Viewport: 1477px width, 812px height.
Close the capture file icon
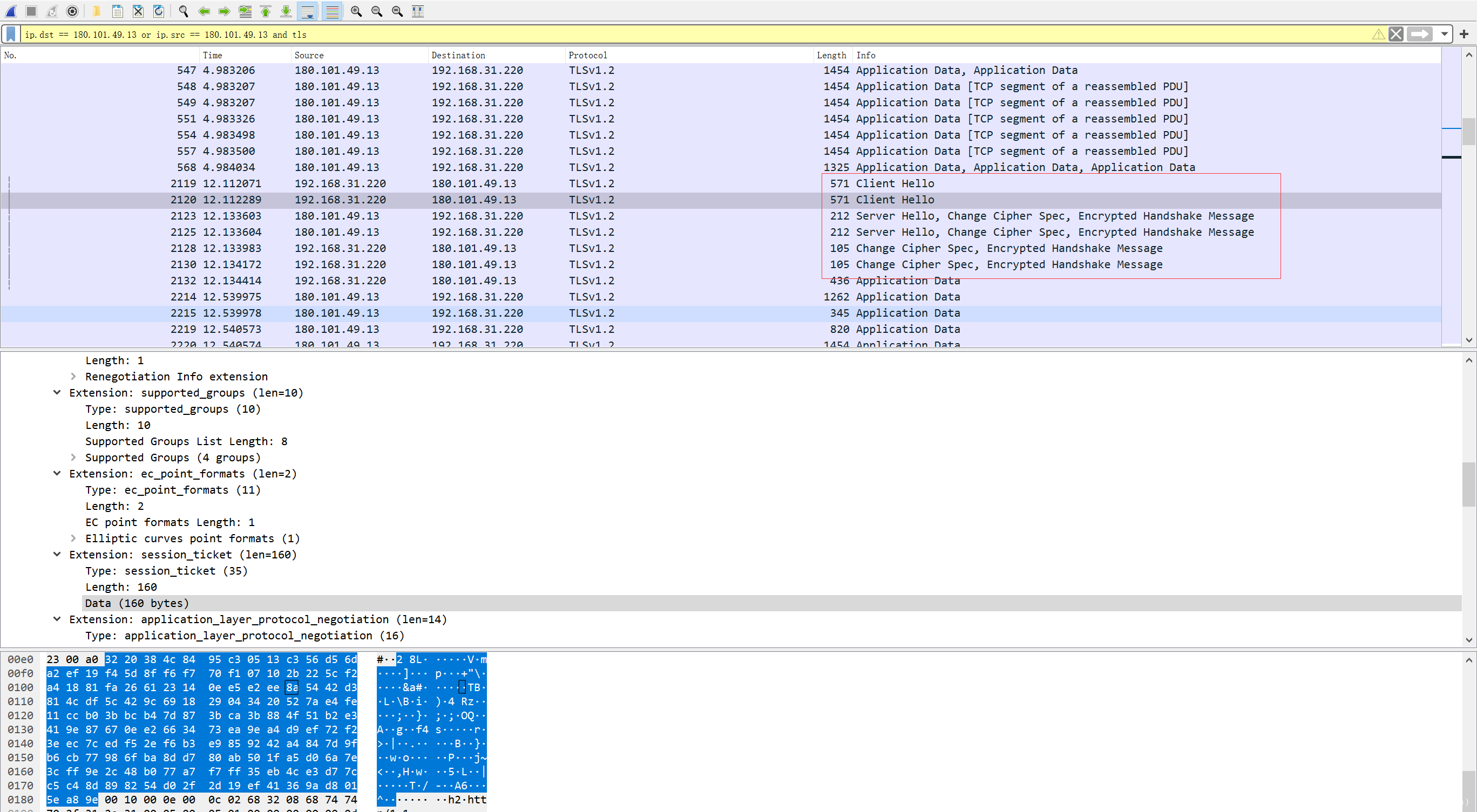click(138, 11)
